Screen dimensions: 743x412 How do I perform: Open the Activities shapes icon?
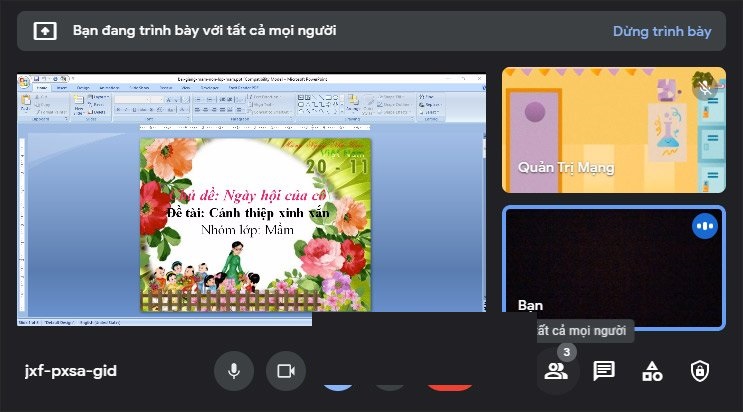(x=652, y=371)
